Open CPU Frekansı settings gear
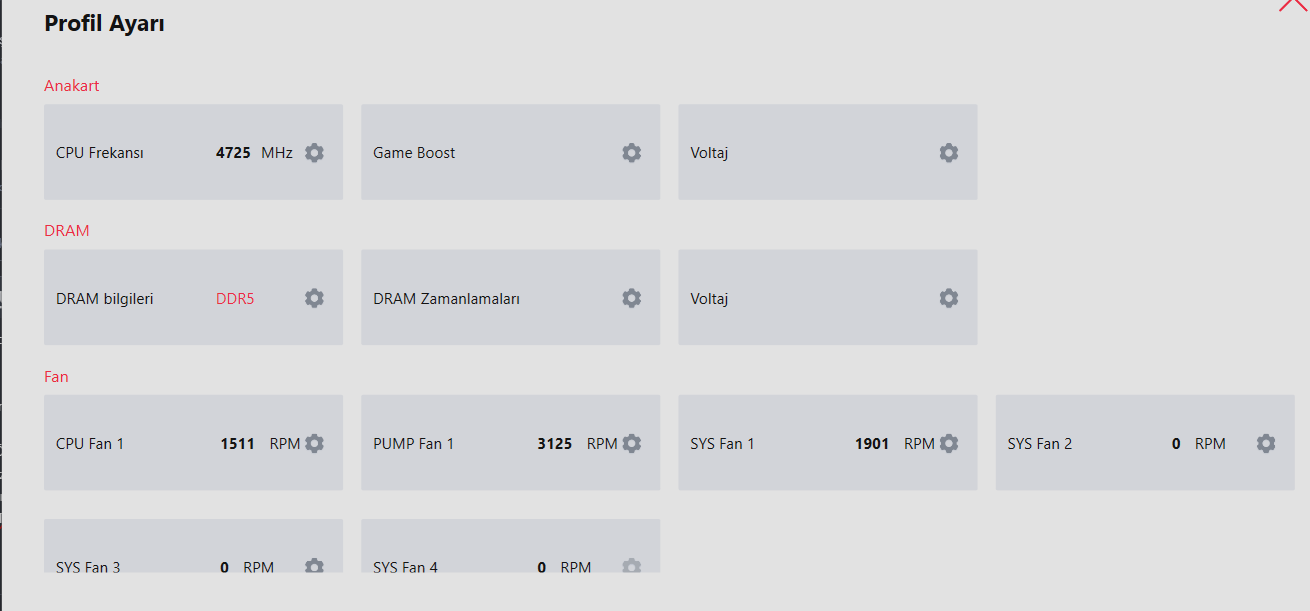This screenshot has width=1310, height=611. pos(314,153)
